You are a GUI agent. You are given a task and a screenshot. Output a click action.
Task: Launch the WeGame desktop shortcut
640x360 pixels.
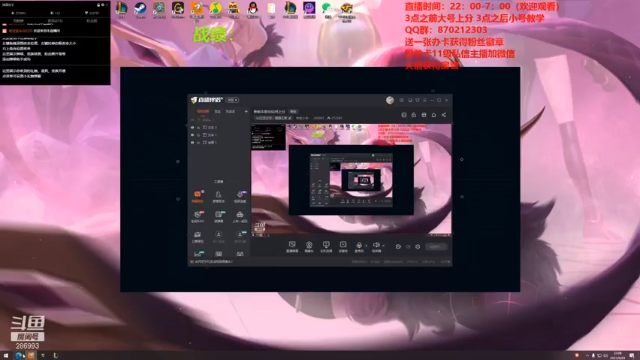[178, 9]
